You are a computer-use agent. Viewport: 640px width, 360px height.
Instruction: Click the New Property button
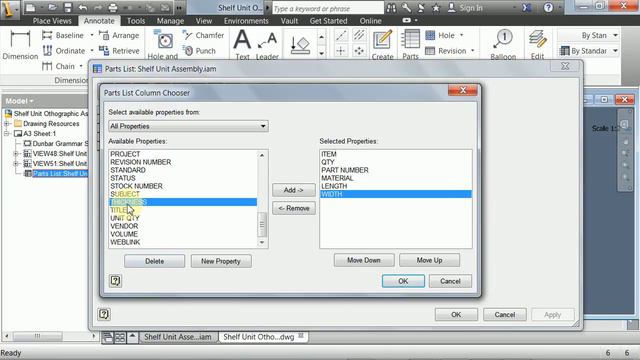[221, 261]
